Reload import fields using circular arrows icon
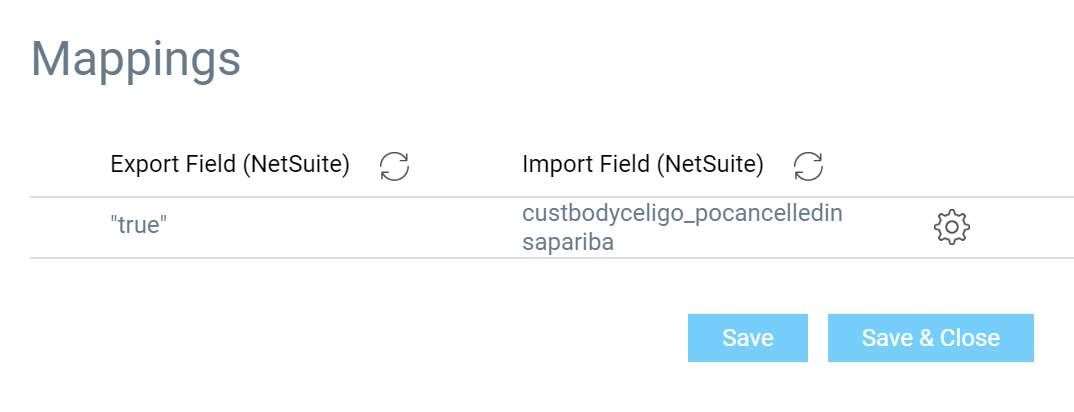 point(808,166)
